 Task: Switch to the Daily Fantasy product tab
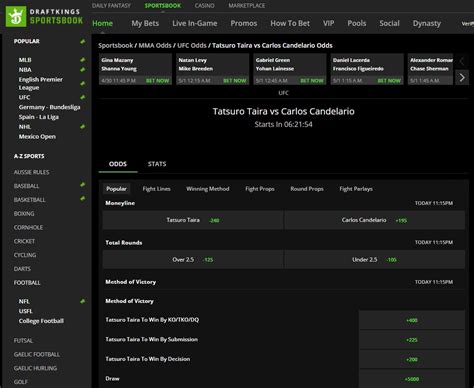point(111,6)
